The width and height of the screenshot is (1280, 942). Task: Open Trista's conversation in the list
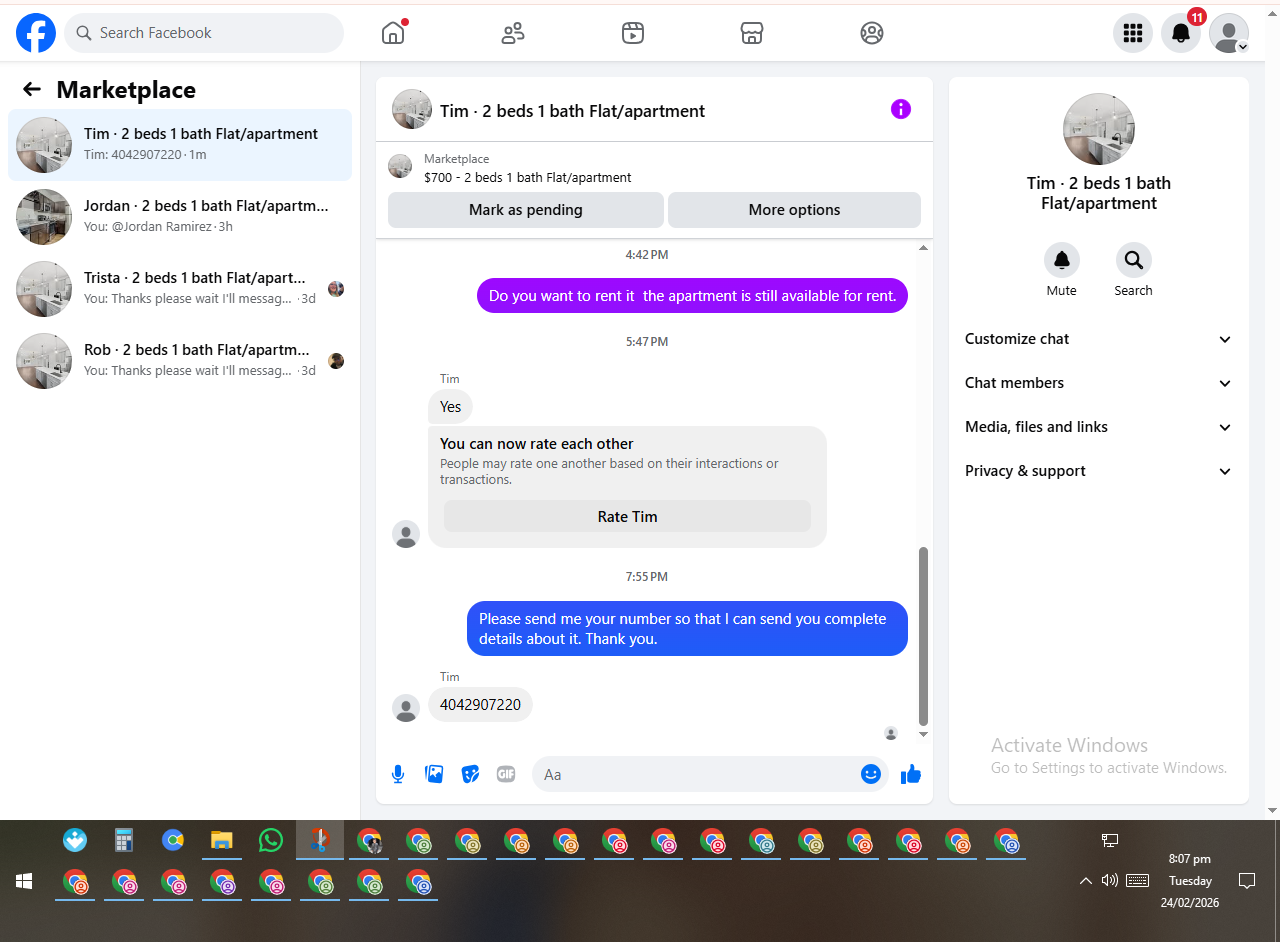[180, 289]
